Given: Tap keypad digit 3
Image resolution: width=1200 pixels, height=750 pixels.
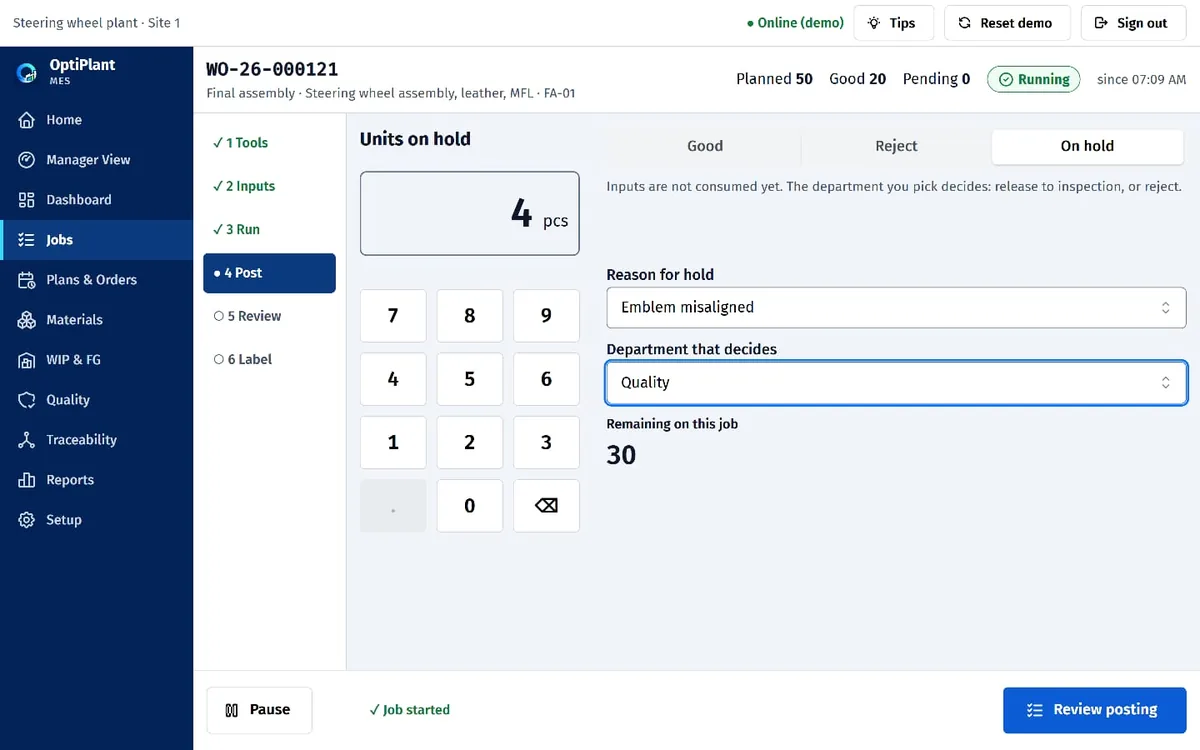Looking at the screenshot, I should tap(546, 442).
